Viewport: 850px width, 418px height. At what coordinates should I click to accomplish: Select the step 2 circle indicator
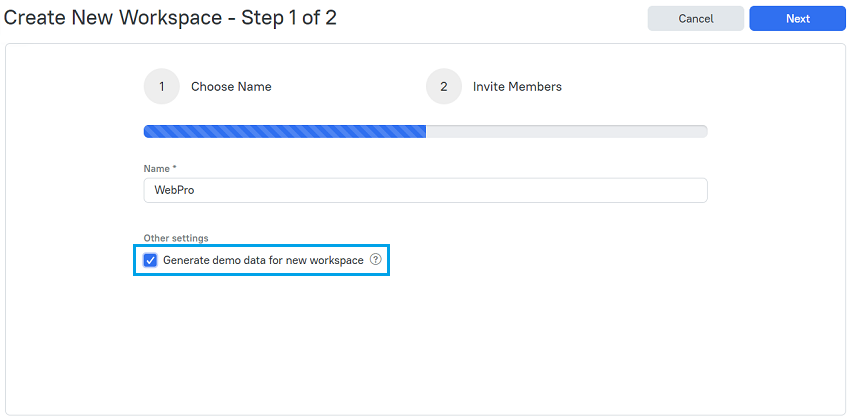pyautogui.click(x=444, y=86)
